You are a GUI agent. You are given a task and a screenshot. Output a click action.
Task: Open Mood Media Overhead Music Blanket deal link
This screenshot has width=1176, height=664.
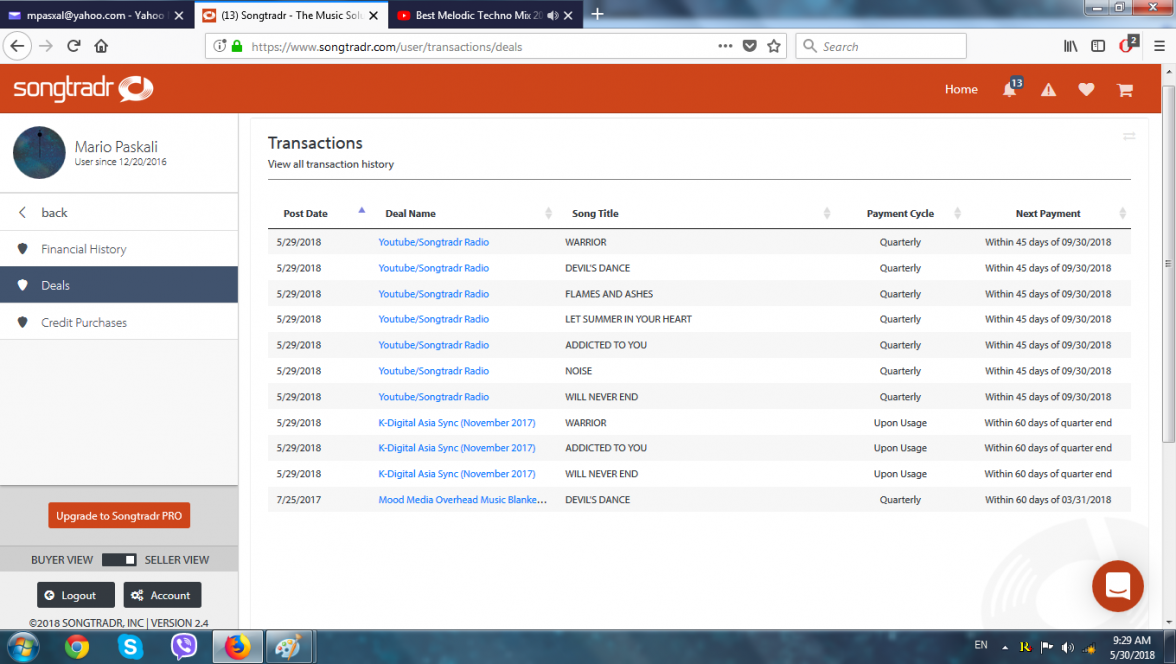click(x=462, y=500)
